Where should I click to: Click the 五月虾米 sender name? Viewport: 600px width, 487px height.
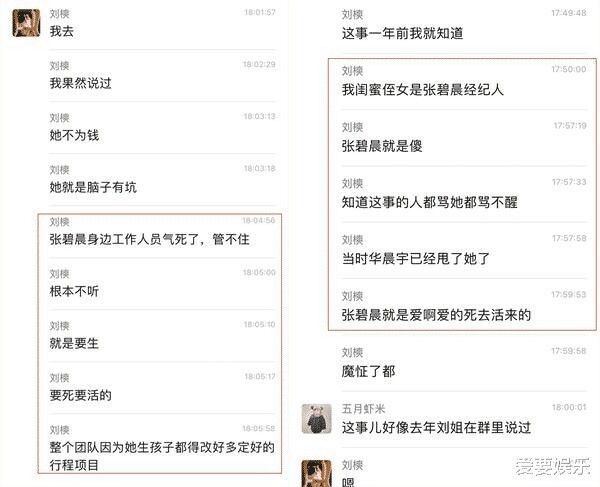pos(363,409)
